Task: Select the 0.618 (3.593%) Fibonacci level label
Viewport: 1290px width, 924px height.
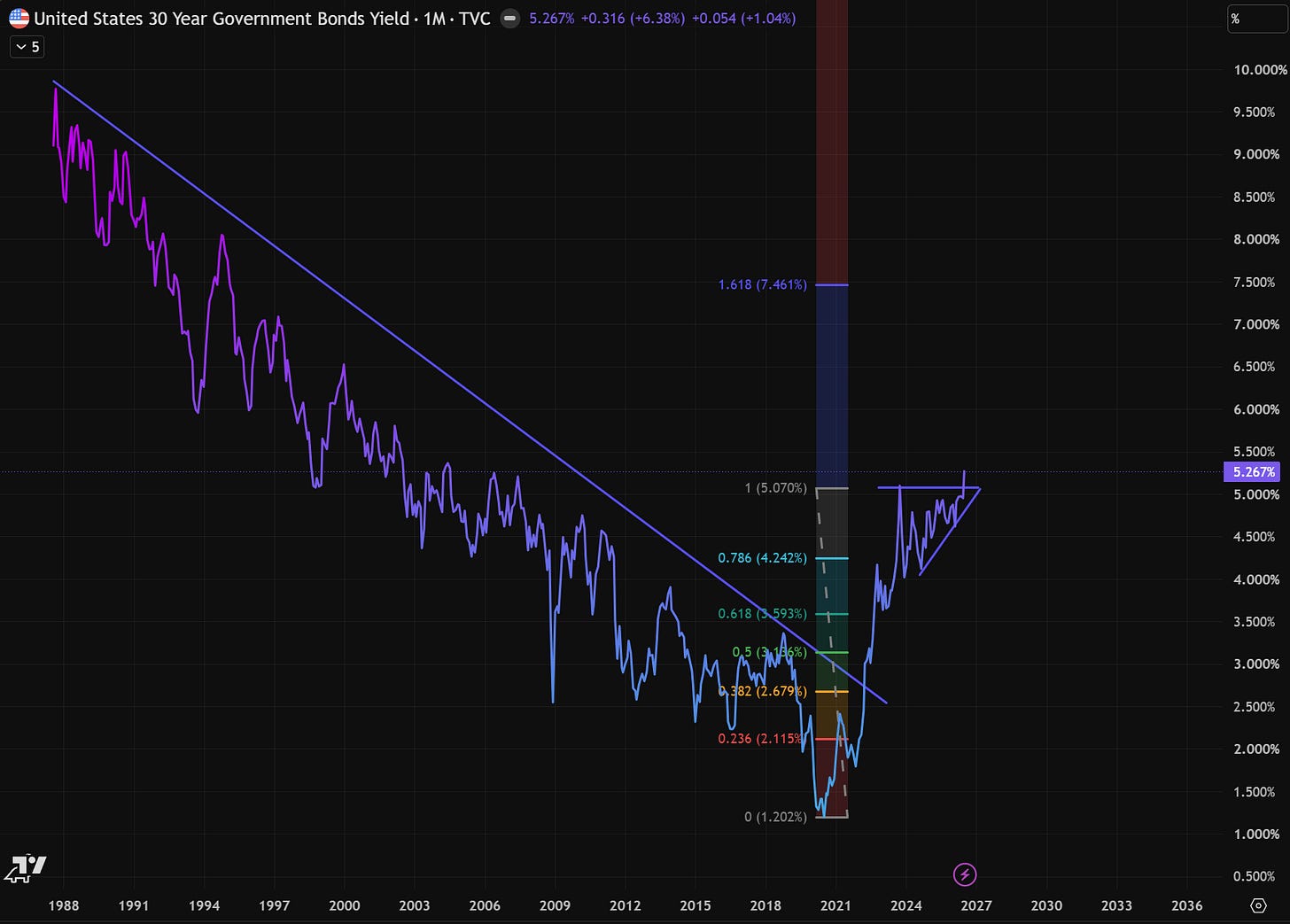Action: 763,613
